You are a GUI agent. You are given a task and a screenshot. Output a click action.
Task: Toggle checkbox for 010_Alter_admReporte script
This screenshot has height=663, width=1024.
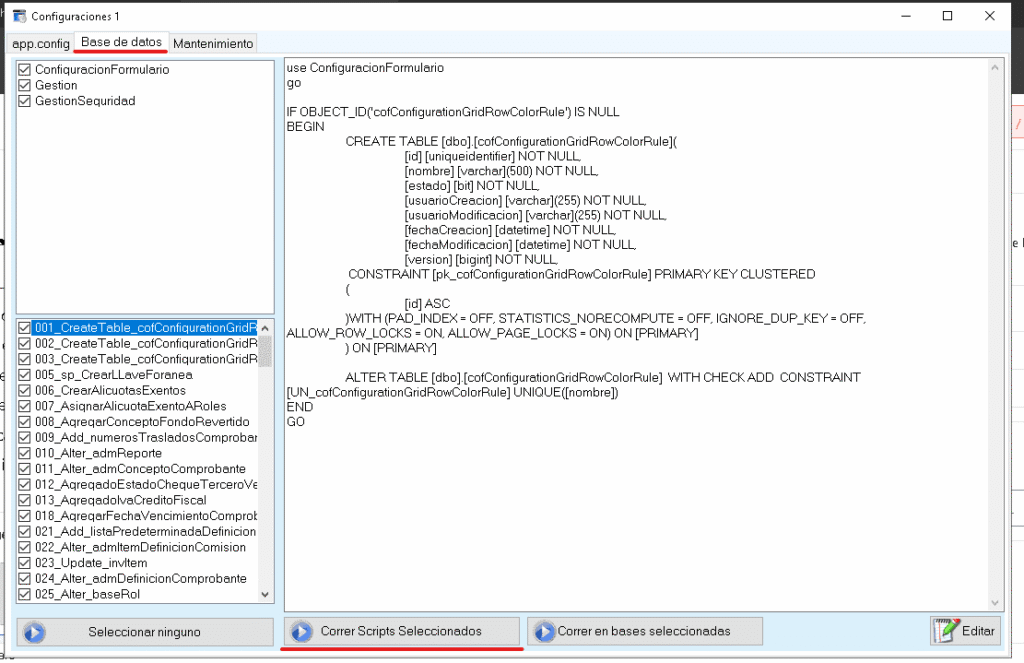point(26,453)
